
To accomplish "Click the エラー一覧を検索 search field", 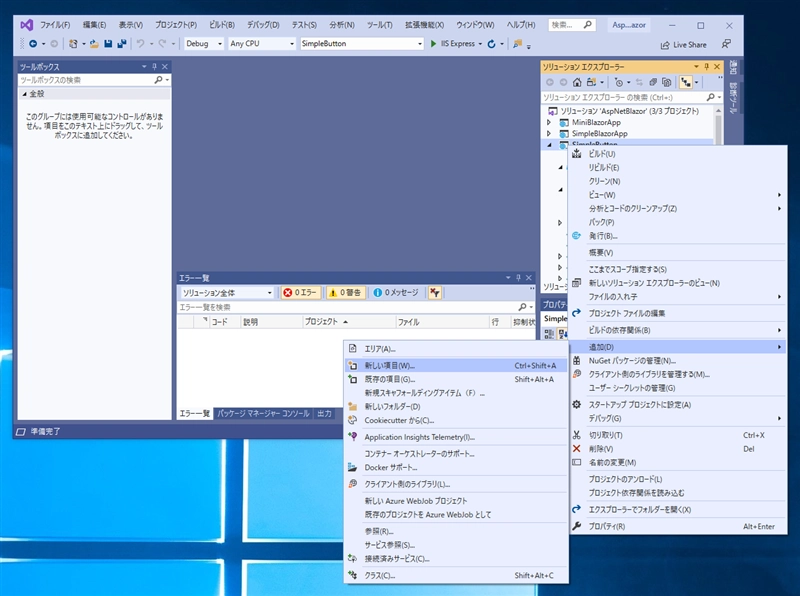I will [347, 307].
